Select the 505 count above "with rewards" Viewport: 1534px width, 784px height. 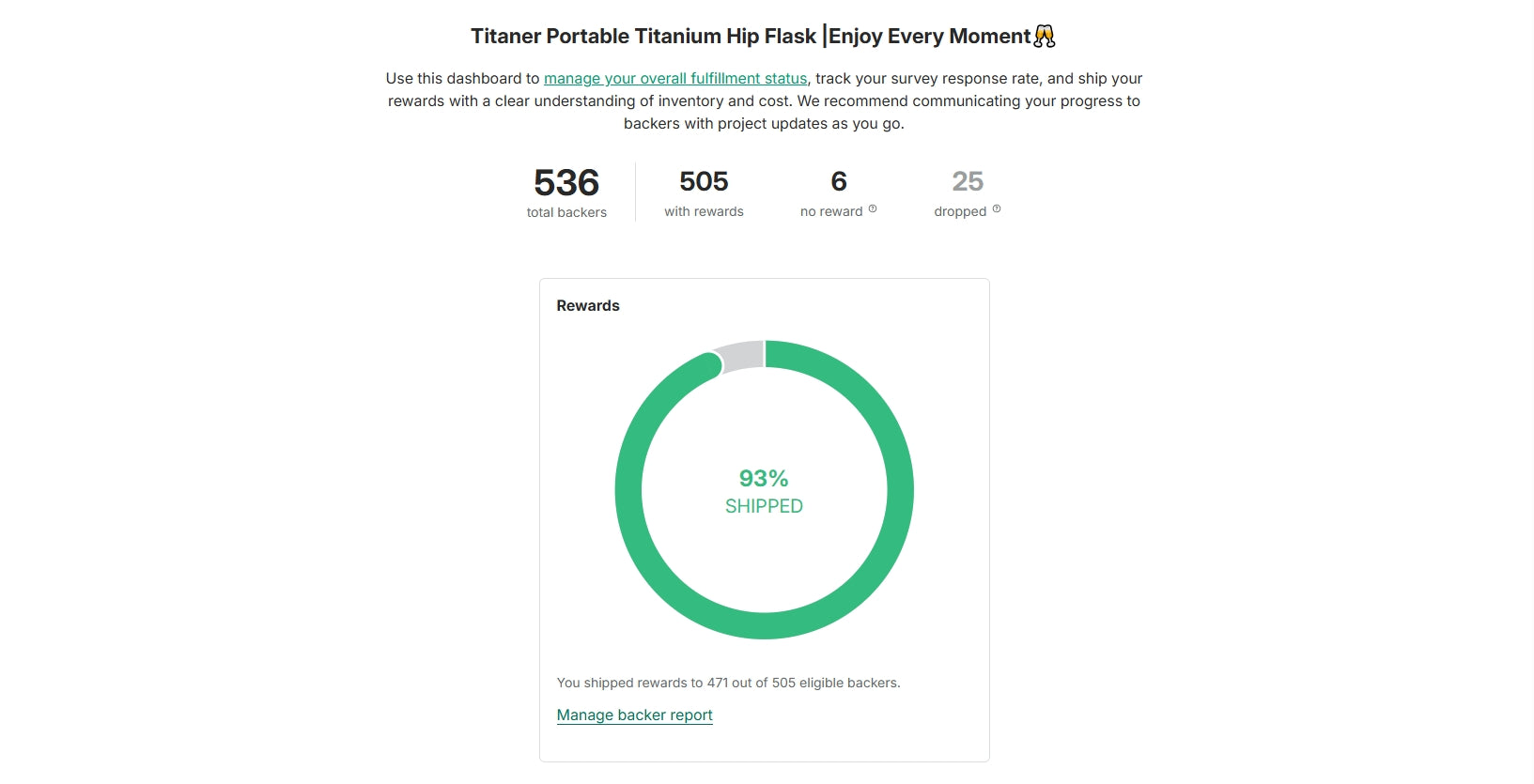(704, 181)
